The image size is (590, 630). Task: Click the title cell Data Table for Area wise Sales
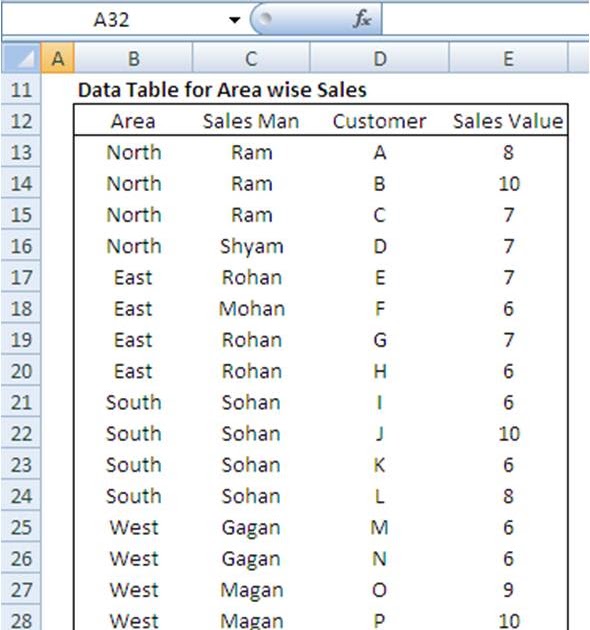pos(222,90)
